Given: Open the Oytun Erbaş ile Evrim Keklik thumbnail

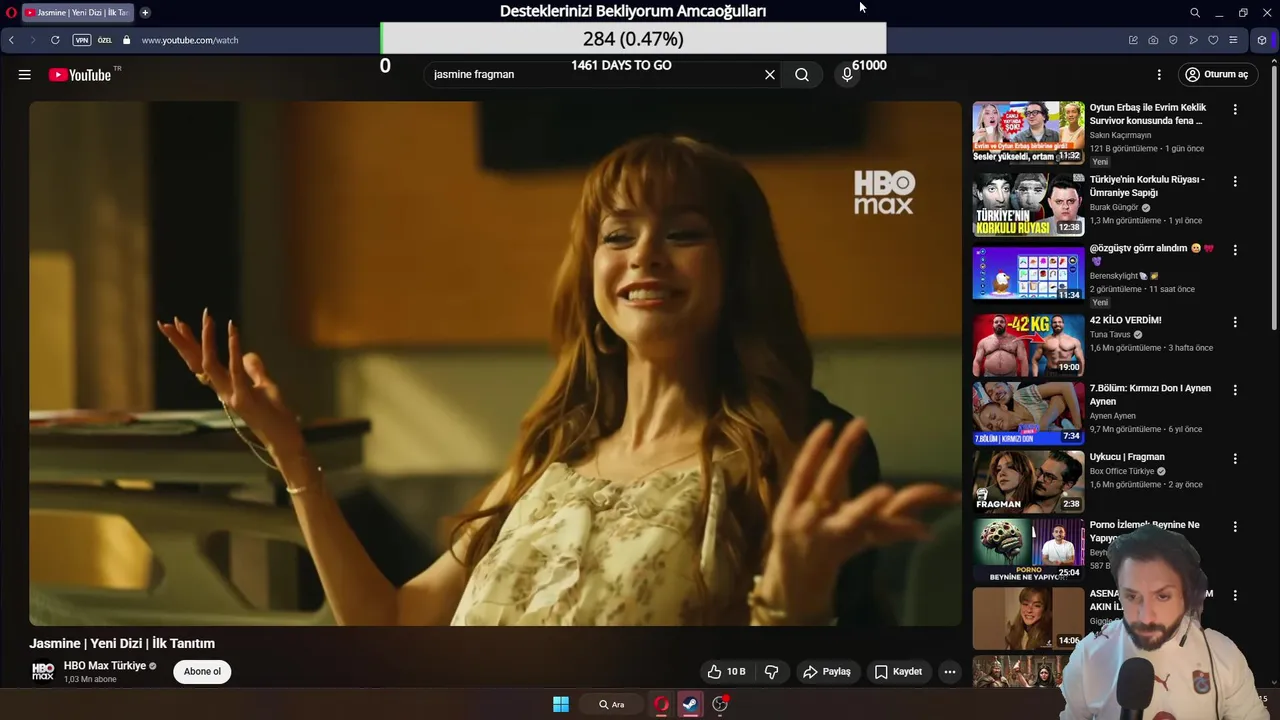Looking at the screenshot, I should [x=1029, y=132].
